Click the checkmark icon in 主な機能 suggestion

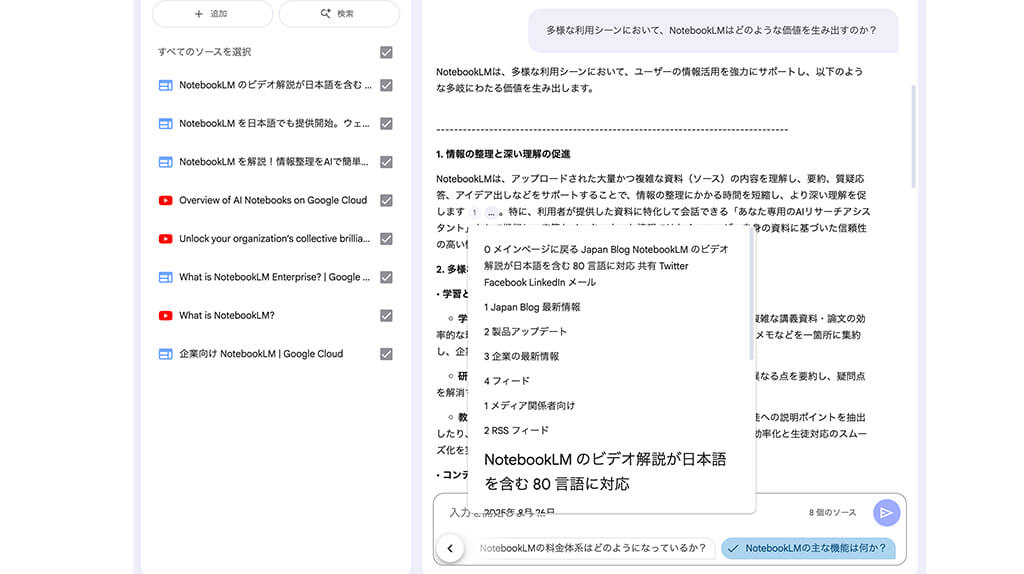pos(733,549)
